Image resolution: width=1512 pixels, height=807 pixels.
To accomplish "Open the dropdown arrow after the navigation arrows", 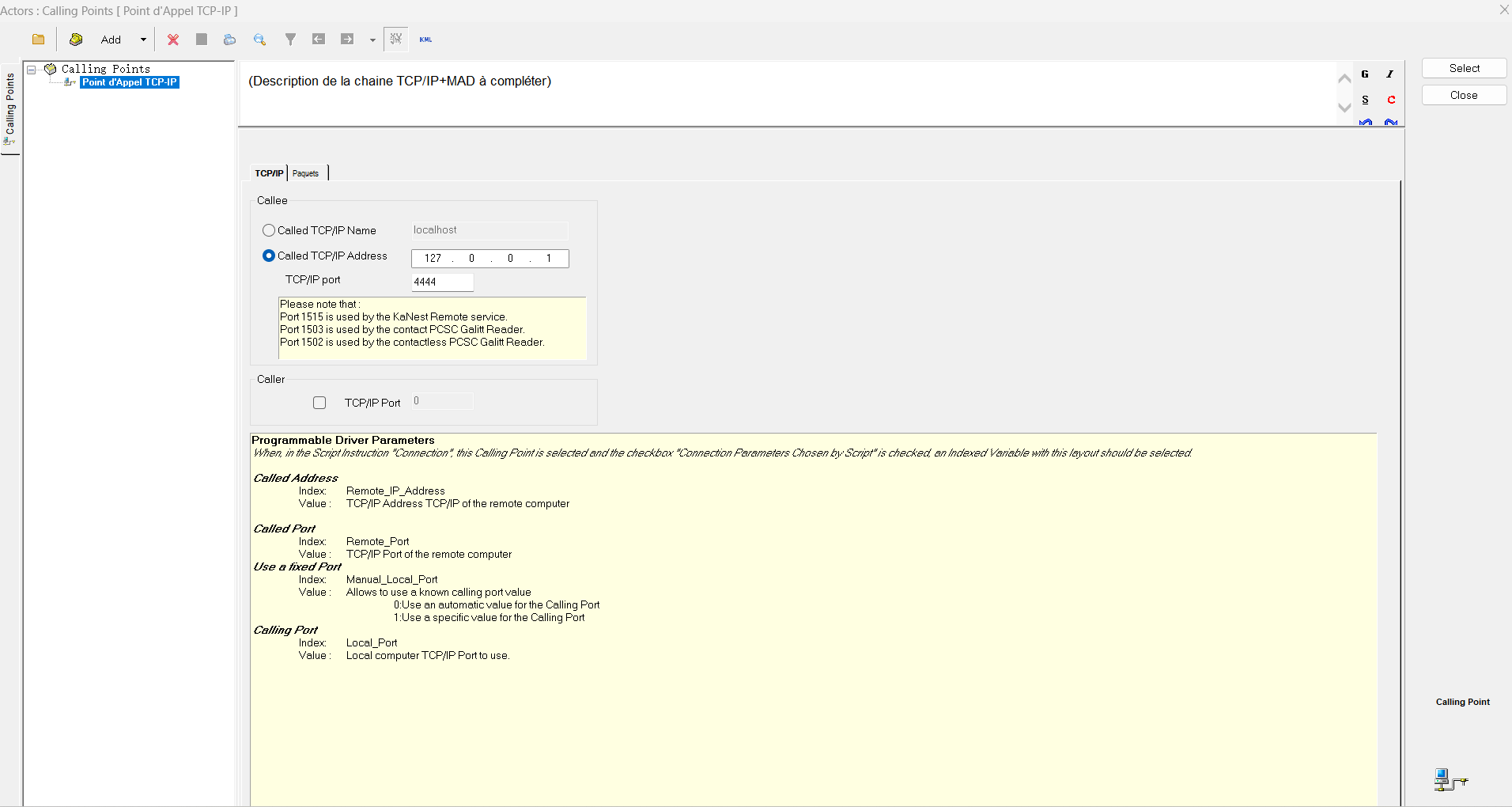I will 372,40.
